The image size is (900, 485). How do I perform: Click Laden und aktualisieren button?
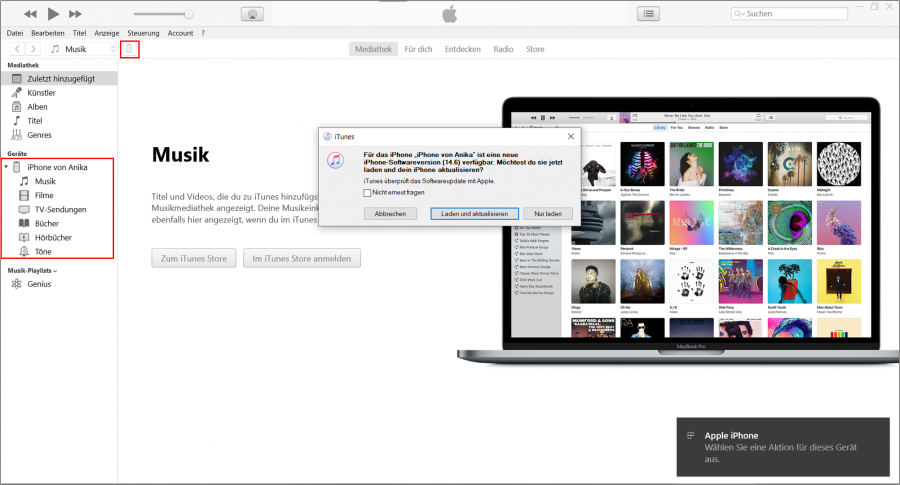pyautogui.click(x=475, y=214)
